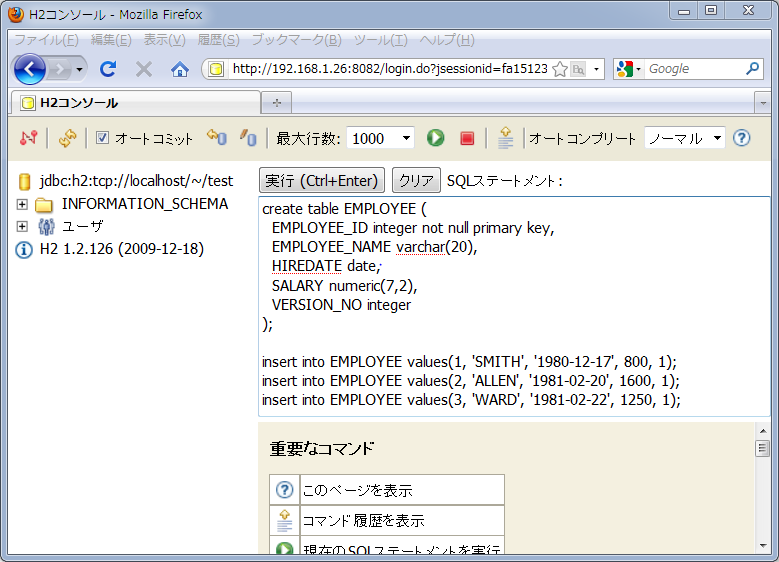Click the rollback icon in H2 toolbar

(x=248, y=138)
